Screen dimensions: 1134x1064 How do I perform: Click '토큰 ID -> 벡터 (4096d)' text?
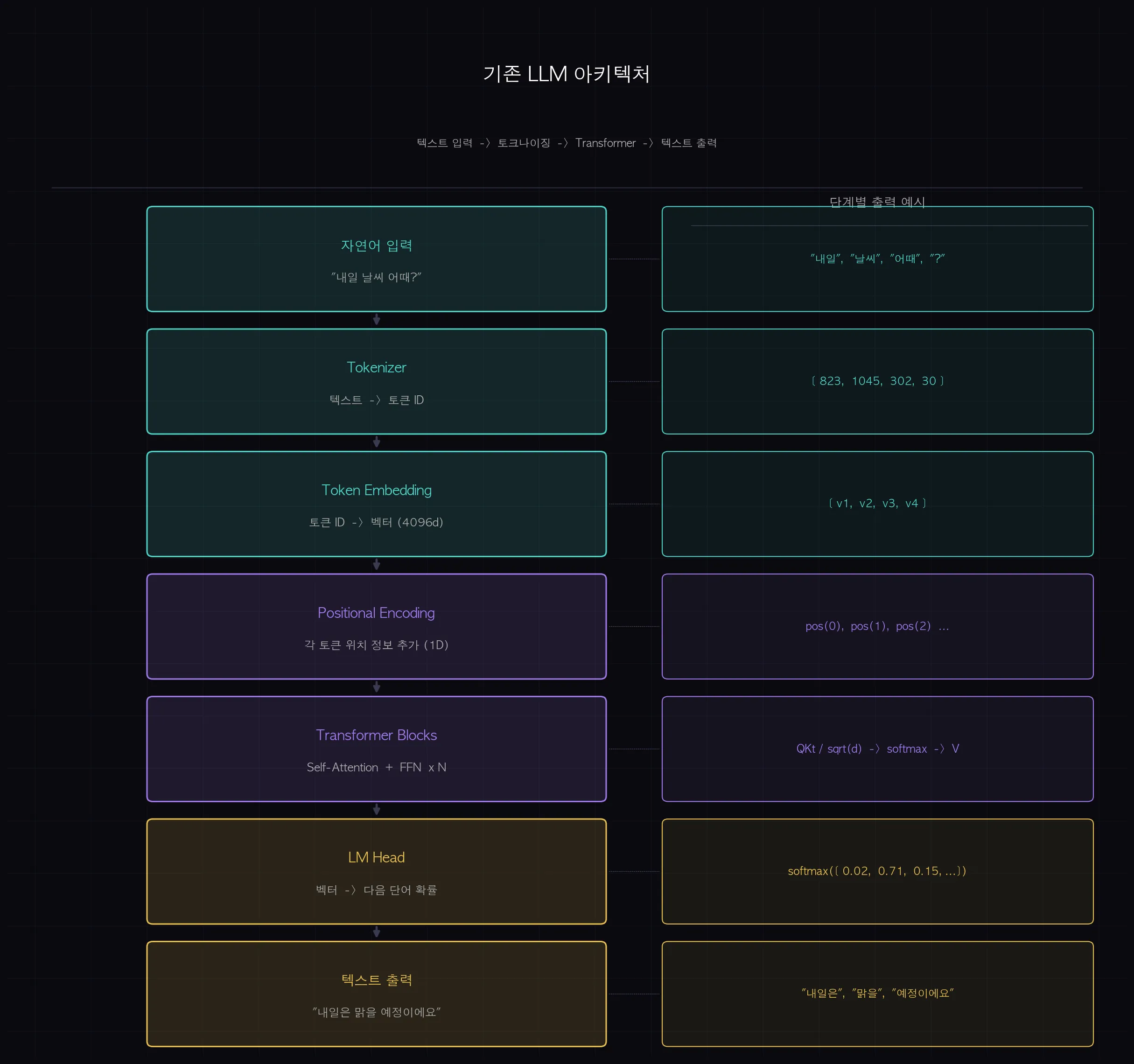[x=376, y=523]
